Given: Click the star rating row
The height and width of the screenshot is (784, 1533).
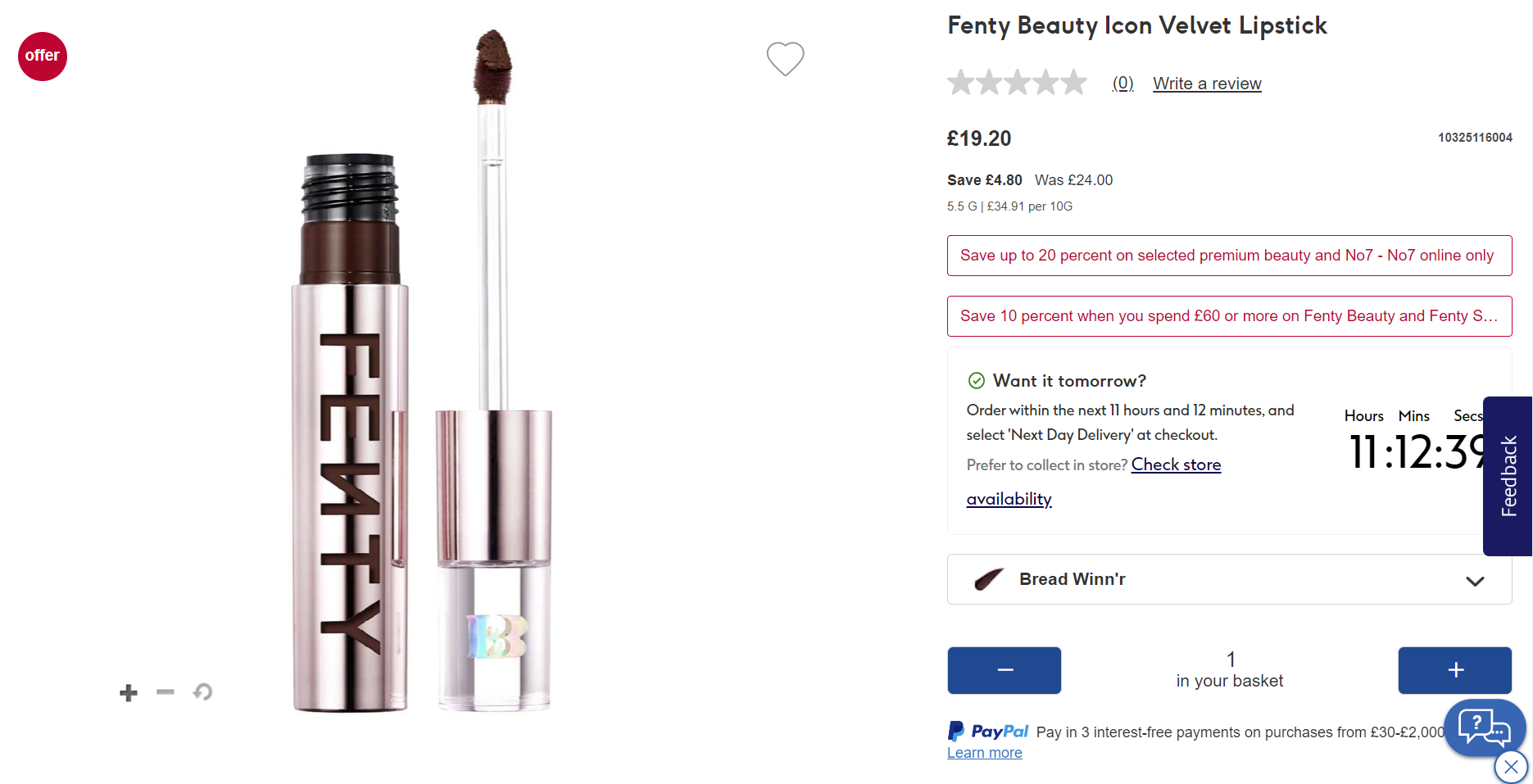Looking at the screenshot, I should (x=1017, y=83).
